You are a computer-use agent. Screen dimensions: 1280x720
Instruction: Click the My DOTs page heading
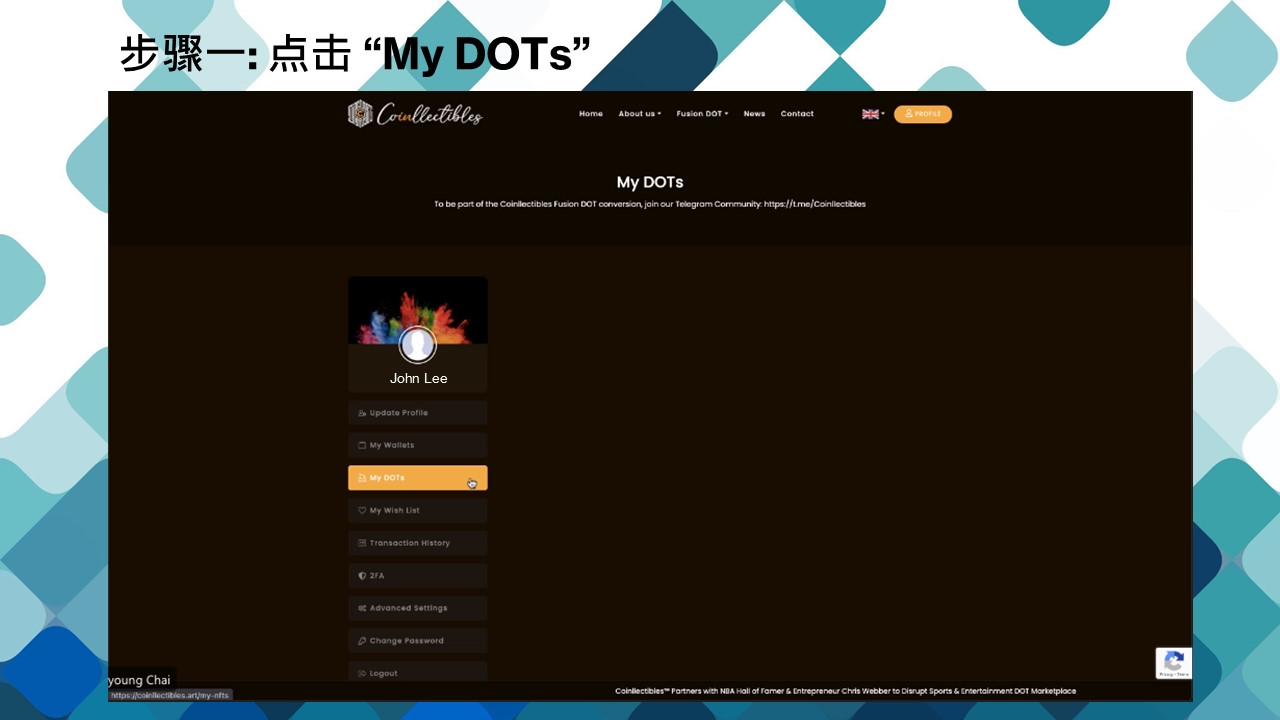[650, 182]
